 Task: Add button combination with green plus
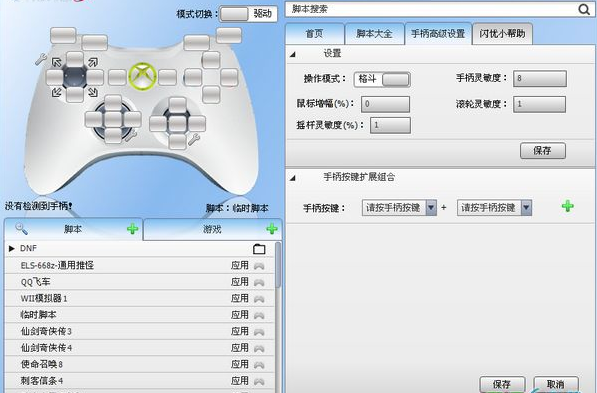pyautogui.click(x=568, y=206)
